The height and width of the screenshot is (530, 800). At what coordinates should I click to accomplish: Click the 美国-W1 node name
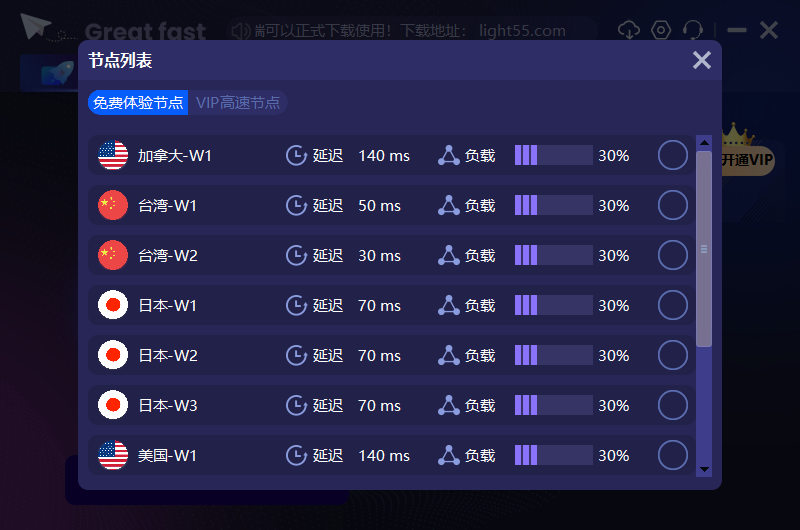pyautogui.click(x=167, y=456)
